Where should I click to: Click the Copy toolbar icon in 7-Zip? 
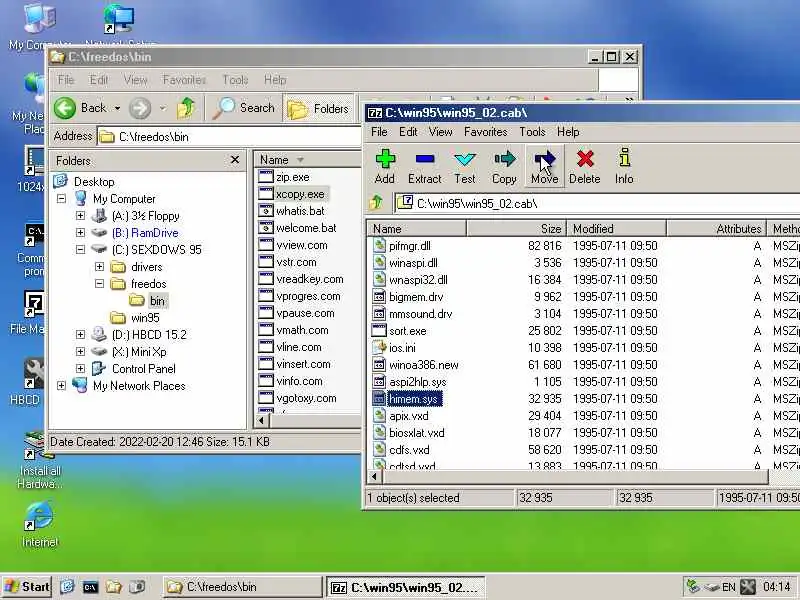(x=504, y=166)
